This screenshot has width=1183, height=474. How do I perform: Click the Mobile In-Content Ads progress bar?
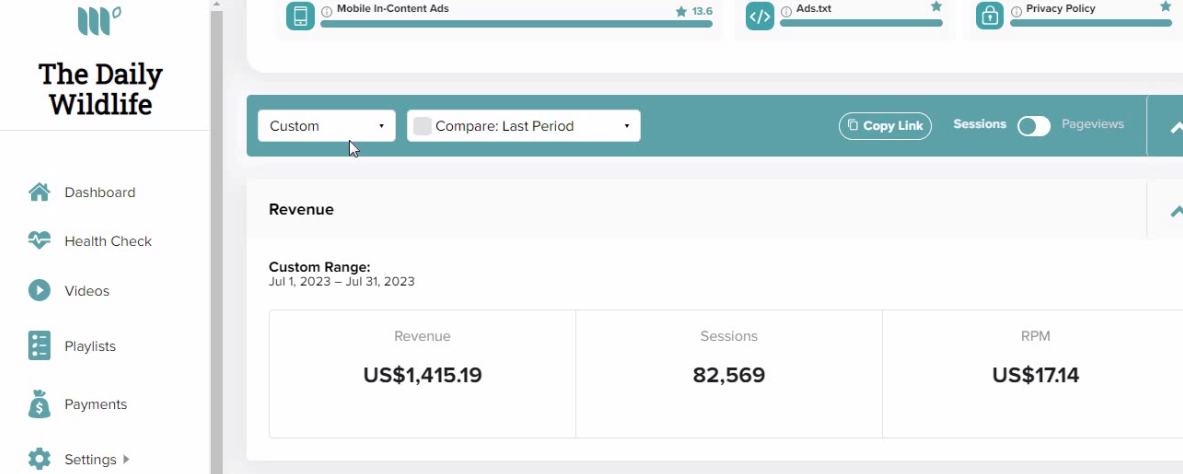tap(516, 24)
